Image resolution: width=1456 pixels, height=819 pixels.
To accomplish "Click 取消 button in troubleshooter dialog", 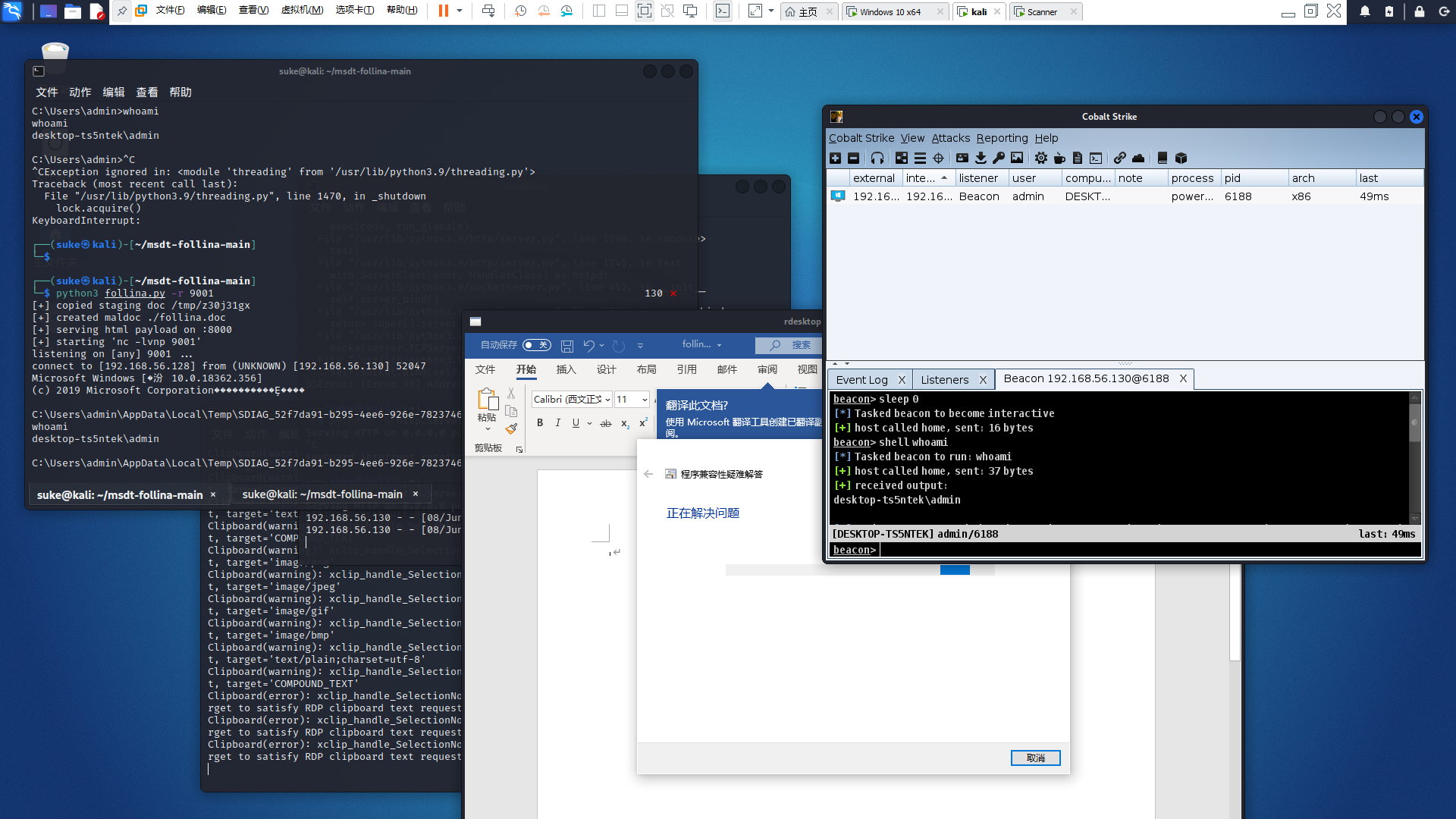I will coord(1035,758).
